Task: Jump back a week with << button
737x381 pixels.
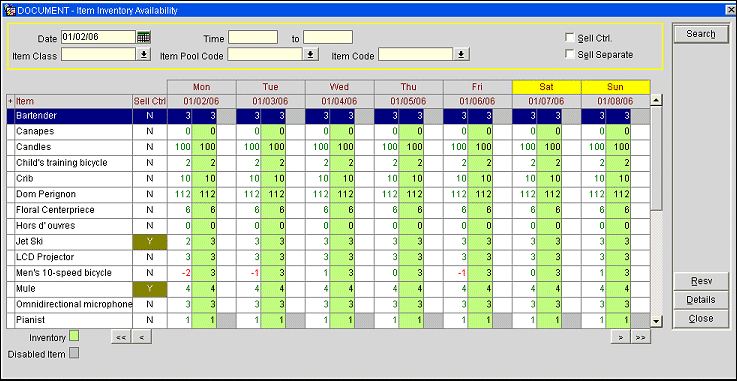Action: pos(121,337)
